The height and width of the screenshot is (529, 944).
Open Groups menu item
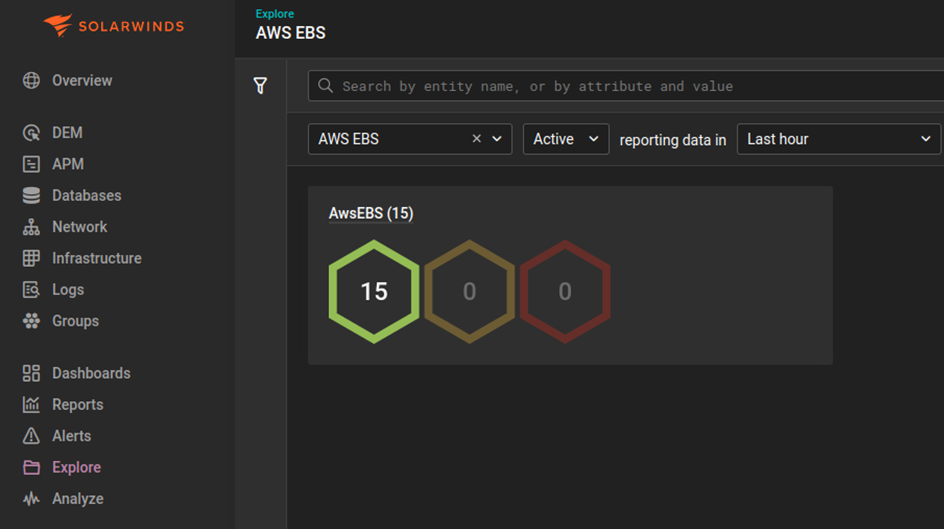tap(75, 321)
